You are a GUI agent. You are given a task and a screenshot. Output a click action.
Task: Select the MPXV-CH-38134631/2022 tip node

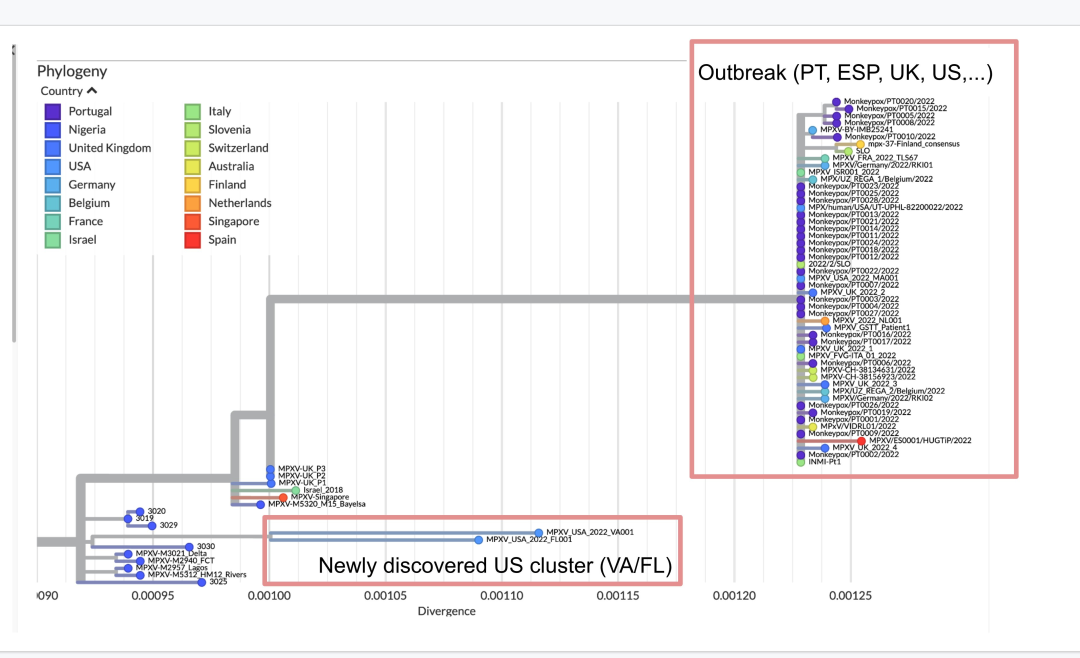coord(813,371)
